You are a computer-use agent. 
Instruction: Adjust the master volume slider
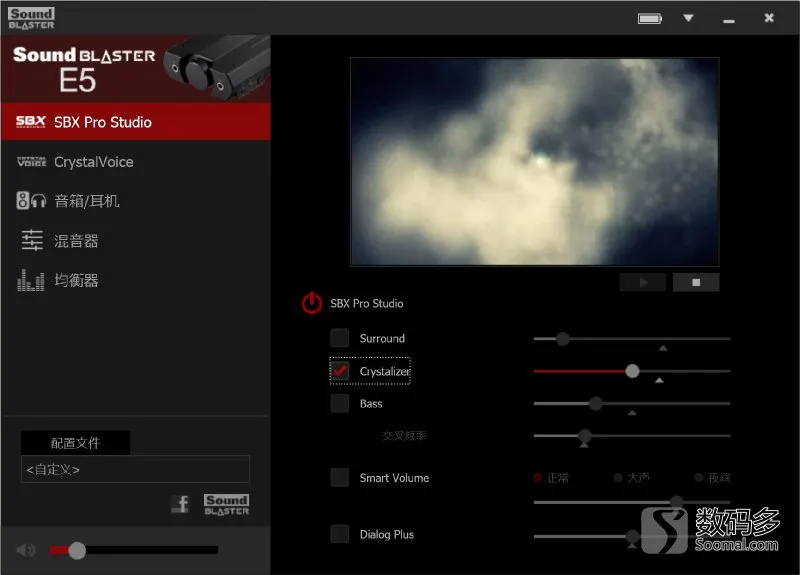pyautogui.click(x=134, y=550)
